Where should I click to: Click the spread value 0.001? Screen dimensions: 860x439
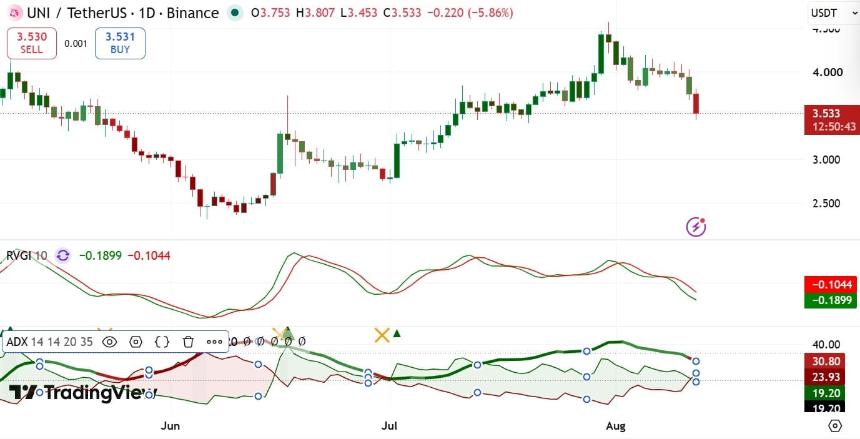76,44
